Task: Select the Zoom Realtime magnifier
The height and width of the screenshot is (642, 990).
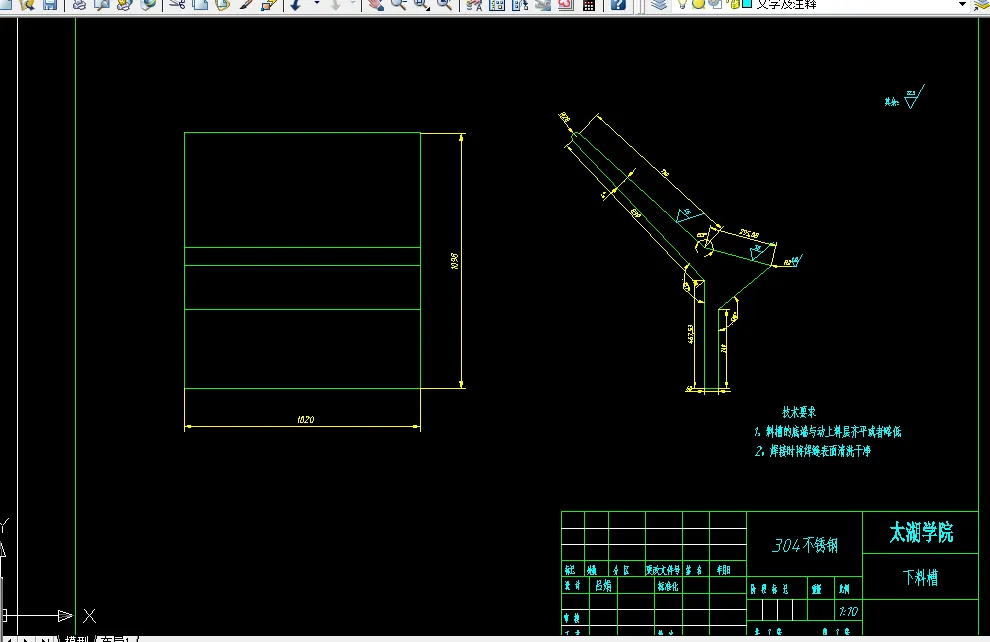Action: click(x=398, y=4)
